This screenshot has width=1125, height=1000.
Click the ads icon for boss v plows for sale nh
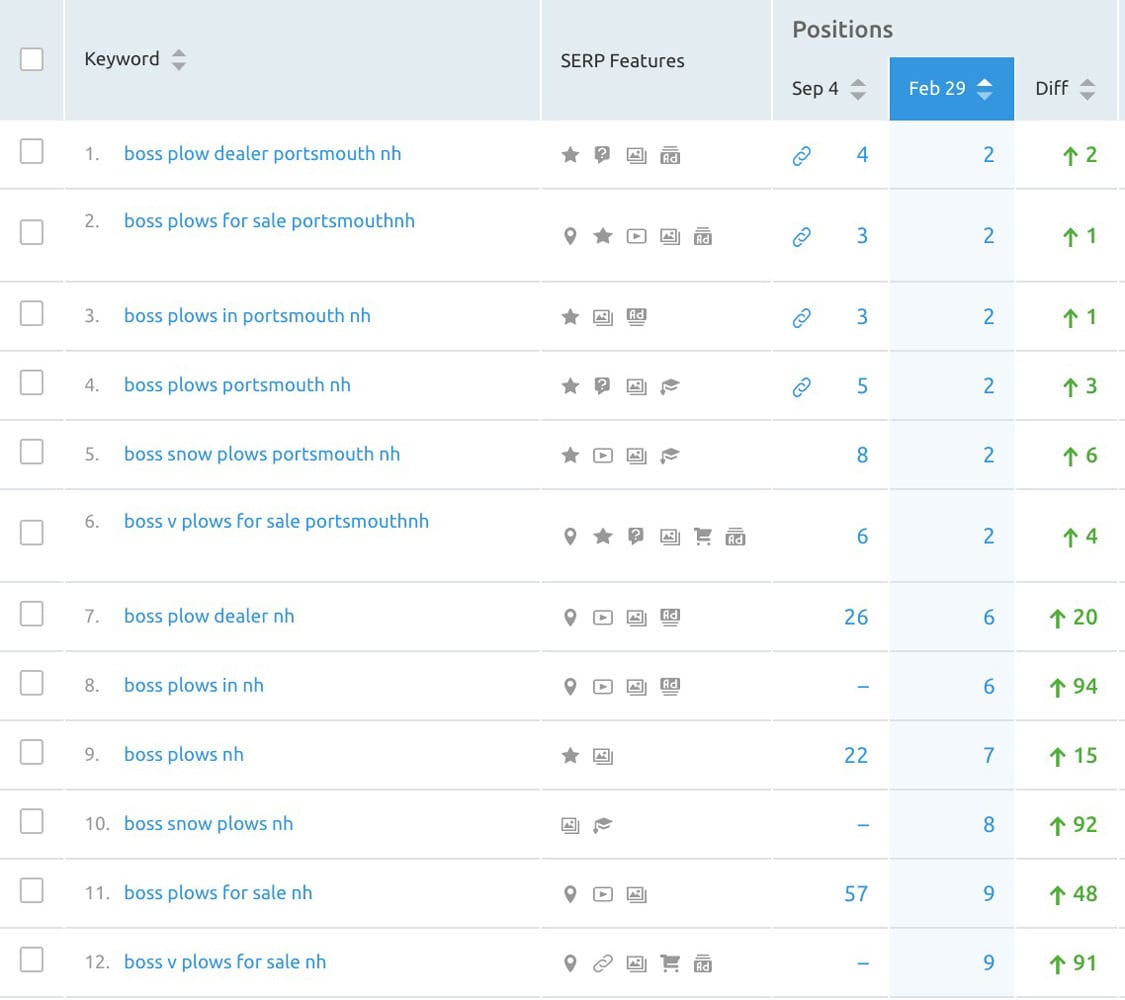coord(702,963)
